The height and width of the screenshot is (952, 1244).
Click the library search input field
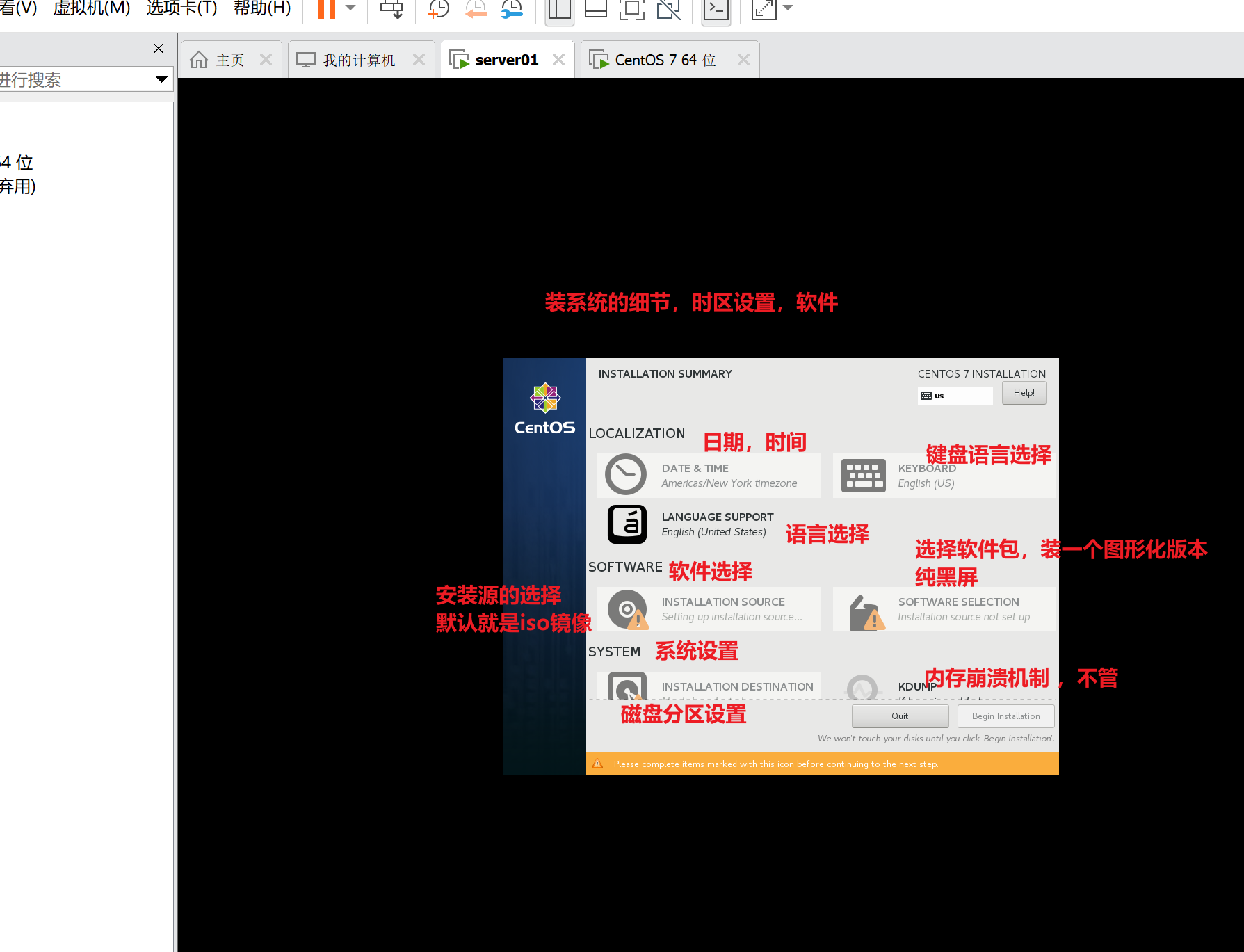point(75,79)
